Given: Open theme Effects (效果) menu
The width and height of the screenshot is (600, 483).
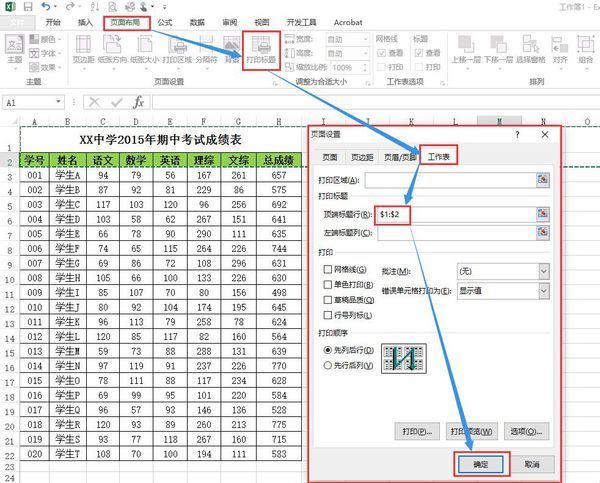Looking at the screenshot, I should tap(45, 67).
